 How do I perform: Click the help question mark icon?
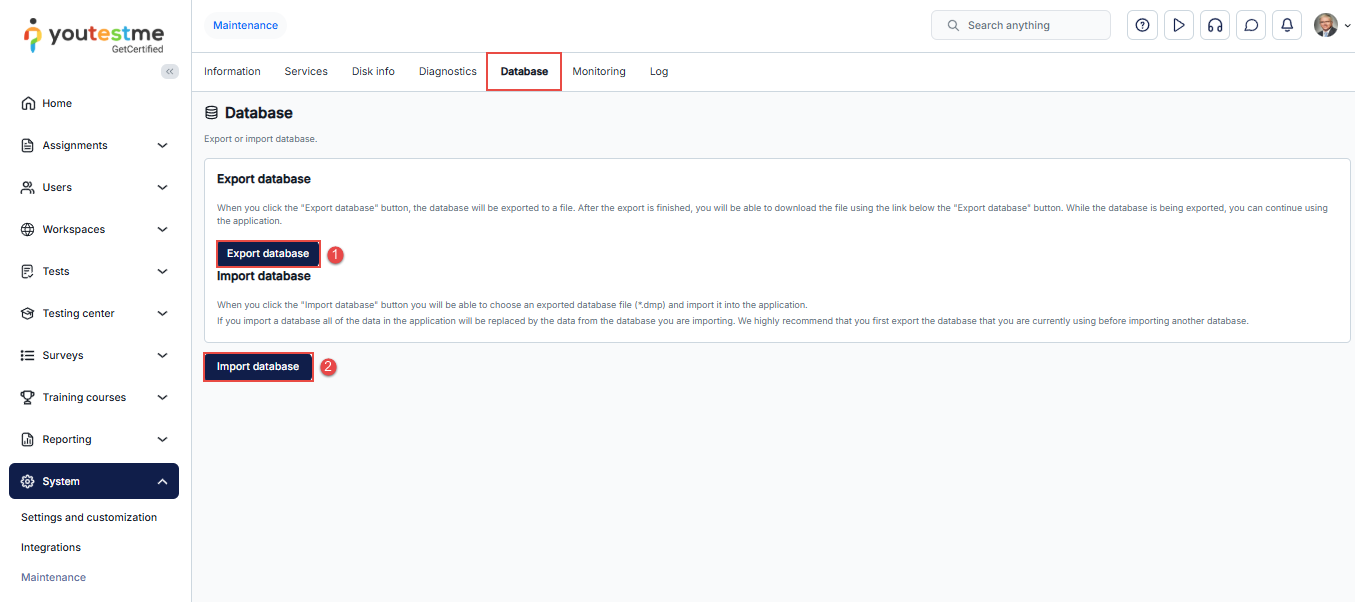point(1142,25)
